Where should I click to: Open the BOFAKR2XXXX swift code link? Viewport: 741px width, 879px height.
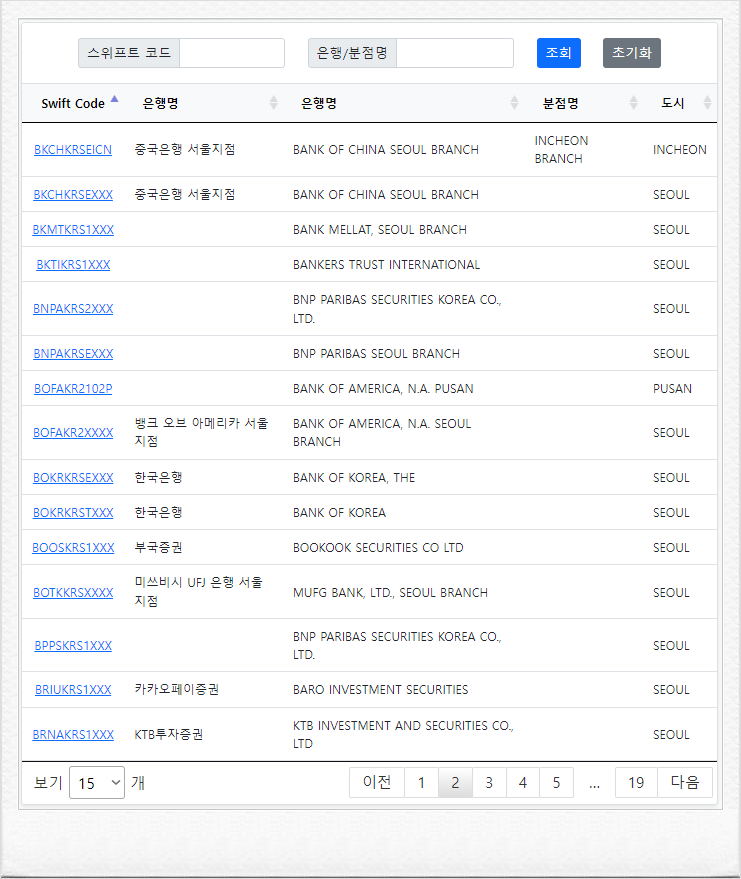[73, 433]
